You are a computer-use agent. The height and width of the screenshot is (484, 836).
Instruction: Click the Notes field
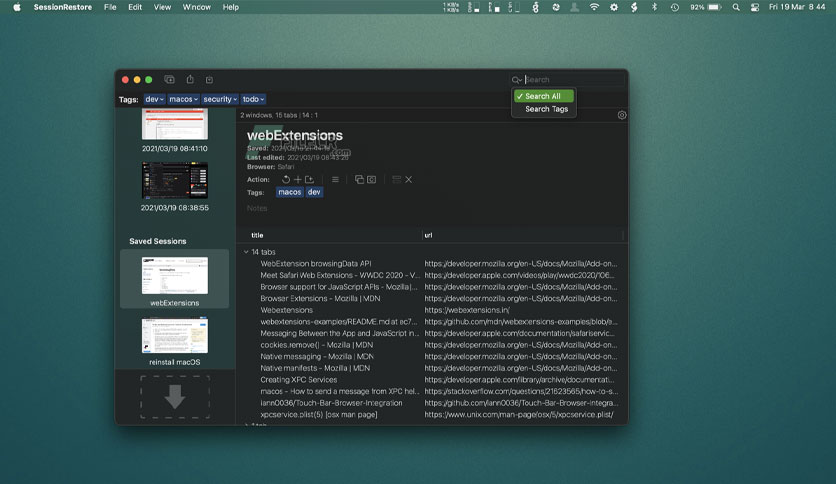coord(256,208)
